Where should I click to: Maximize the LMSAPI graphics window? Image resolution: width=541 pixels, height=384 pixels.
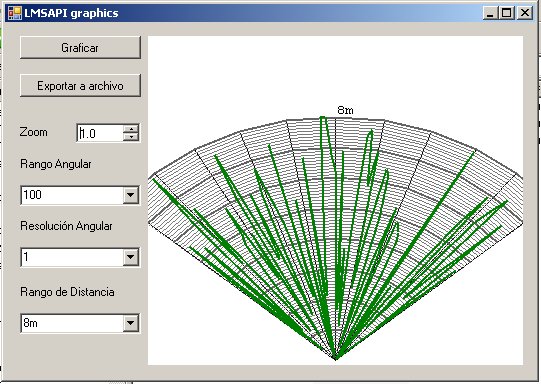tap(506, 13)
